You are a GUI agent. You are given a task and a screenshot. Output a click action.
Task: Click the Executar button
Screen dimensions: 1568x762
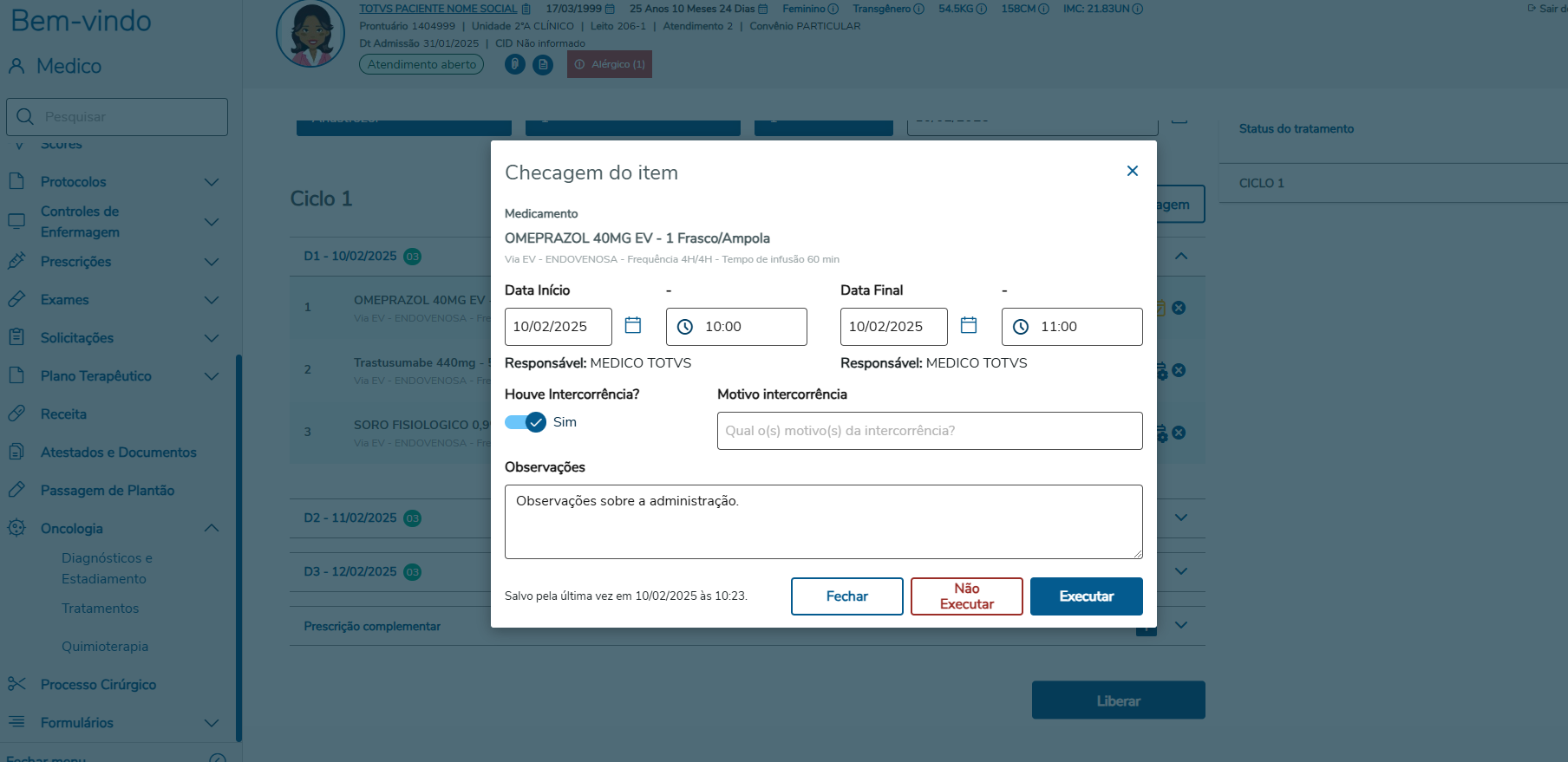click(1086, 596)
